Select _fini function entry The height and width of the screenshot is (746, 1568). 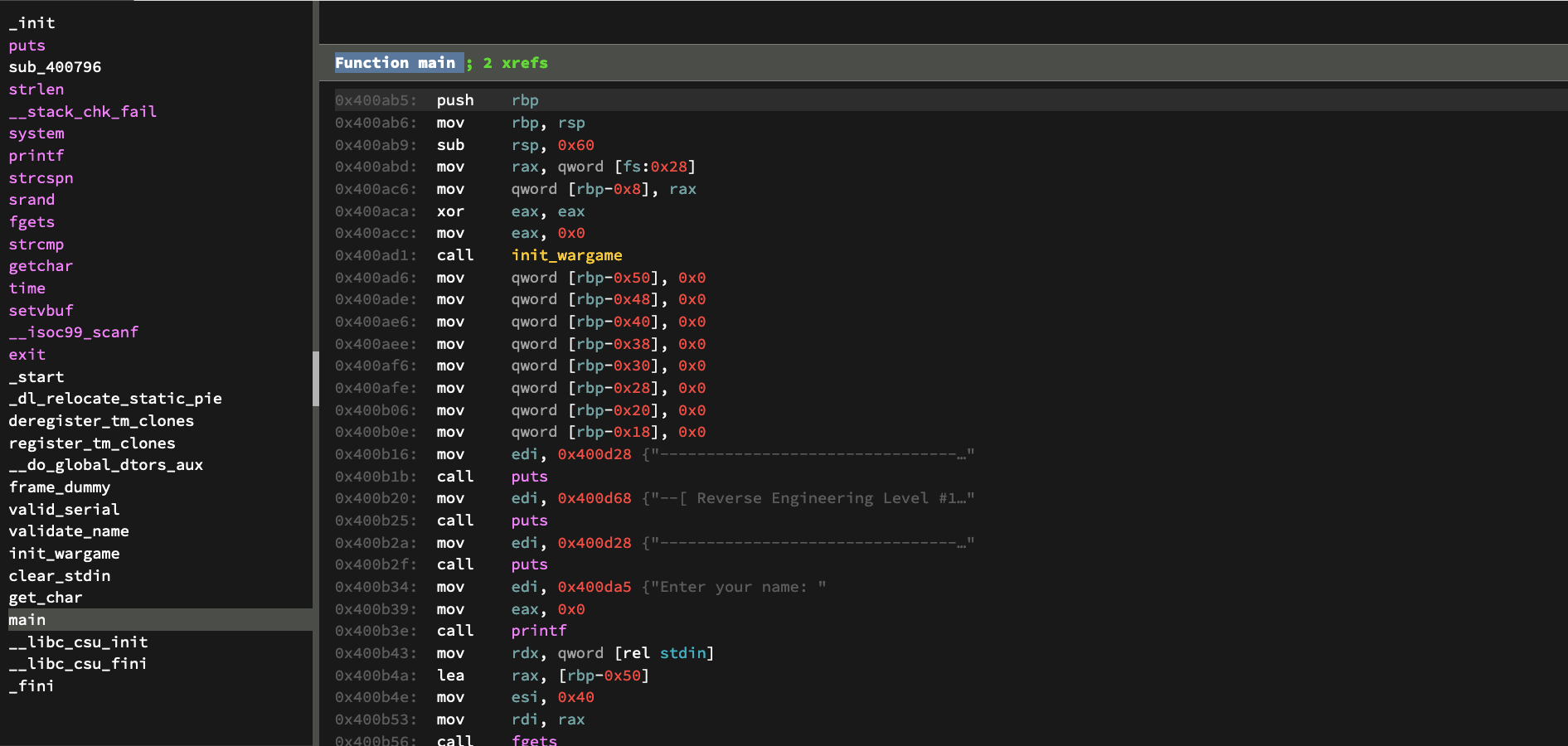pos(32,686)
